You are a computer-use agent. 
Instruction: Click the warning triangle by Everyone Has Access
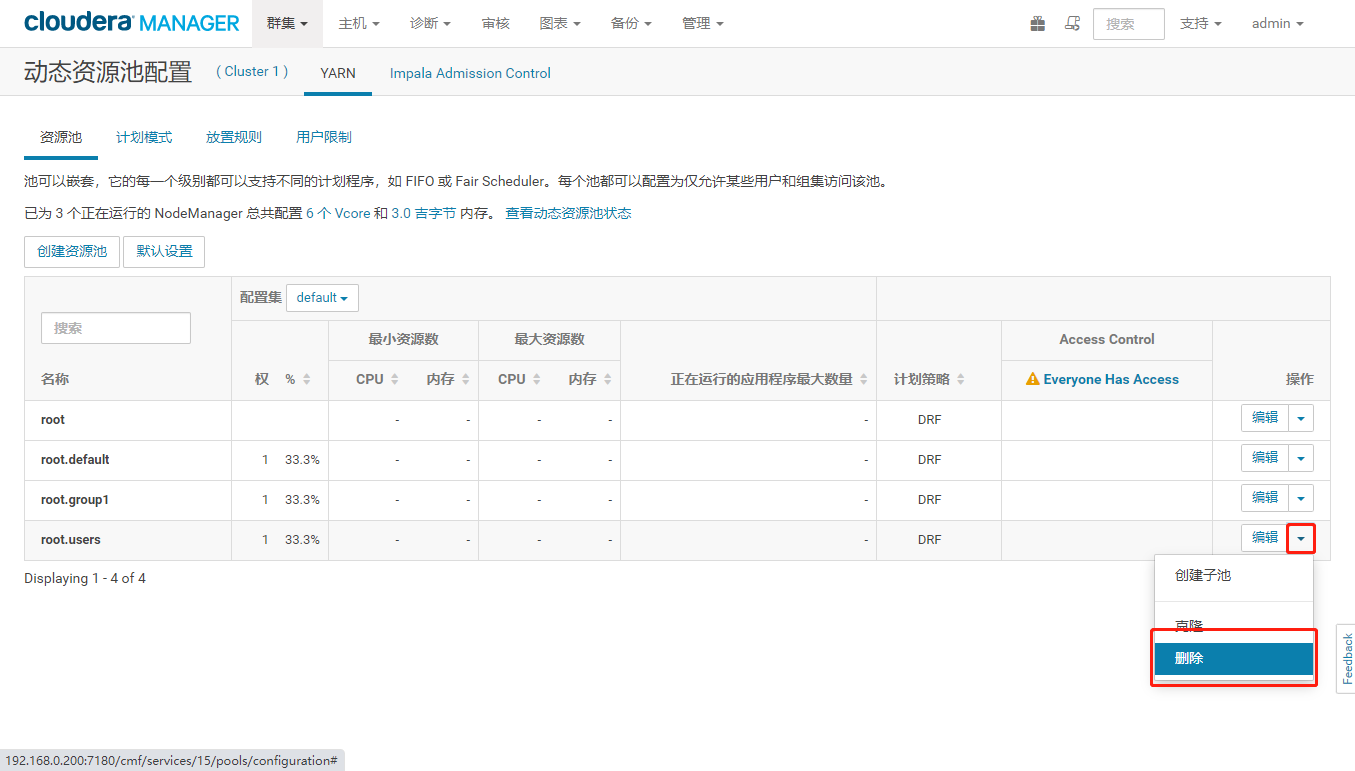click(x=1033, y=379)
